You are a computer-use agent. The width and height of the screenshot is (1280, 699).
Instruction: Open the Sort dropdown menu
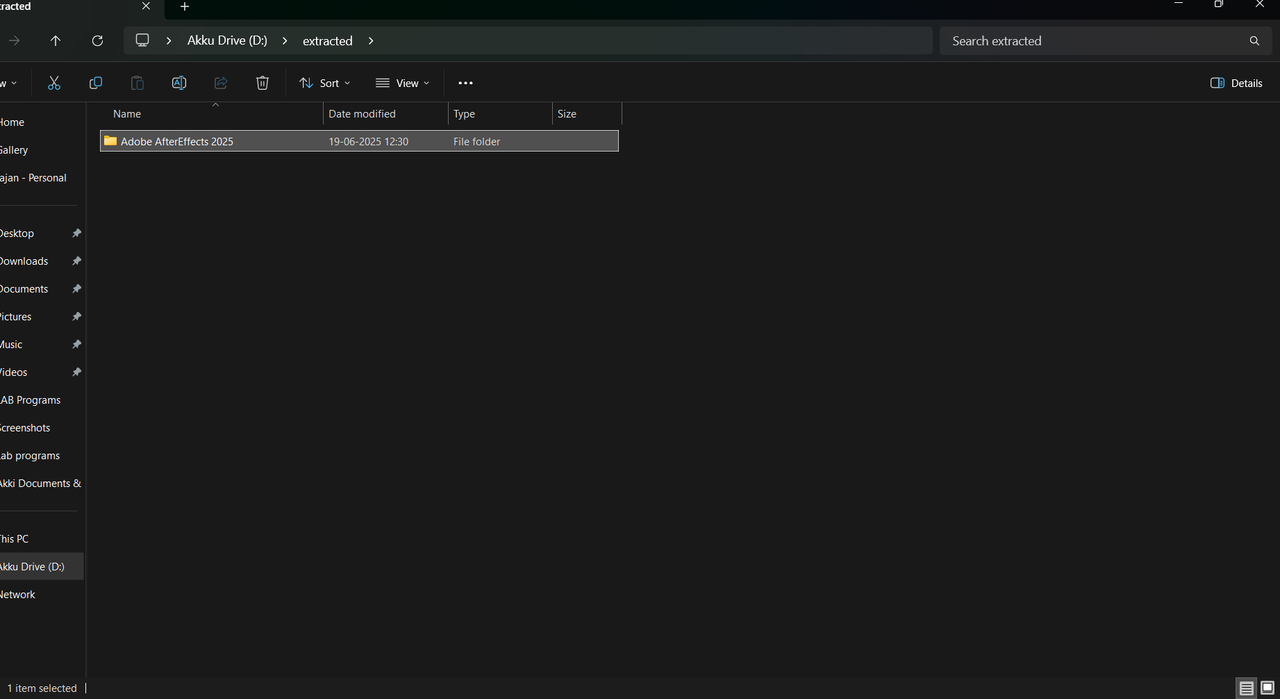pos(325,83)
